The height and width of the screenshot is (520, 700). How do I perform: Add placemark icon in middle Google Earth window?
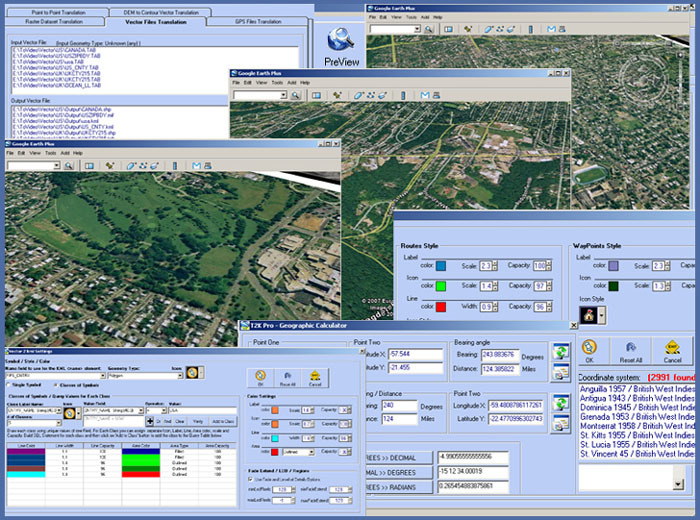click(x=337, y=95)
